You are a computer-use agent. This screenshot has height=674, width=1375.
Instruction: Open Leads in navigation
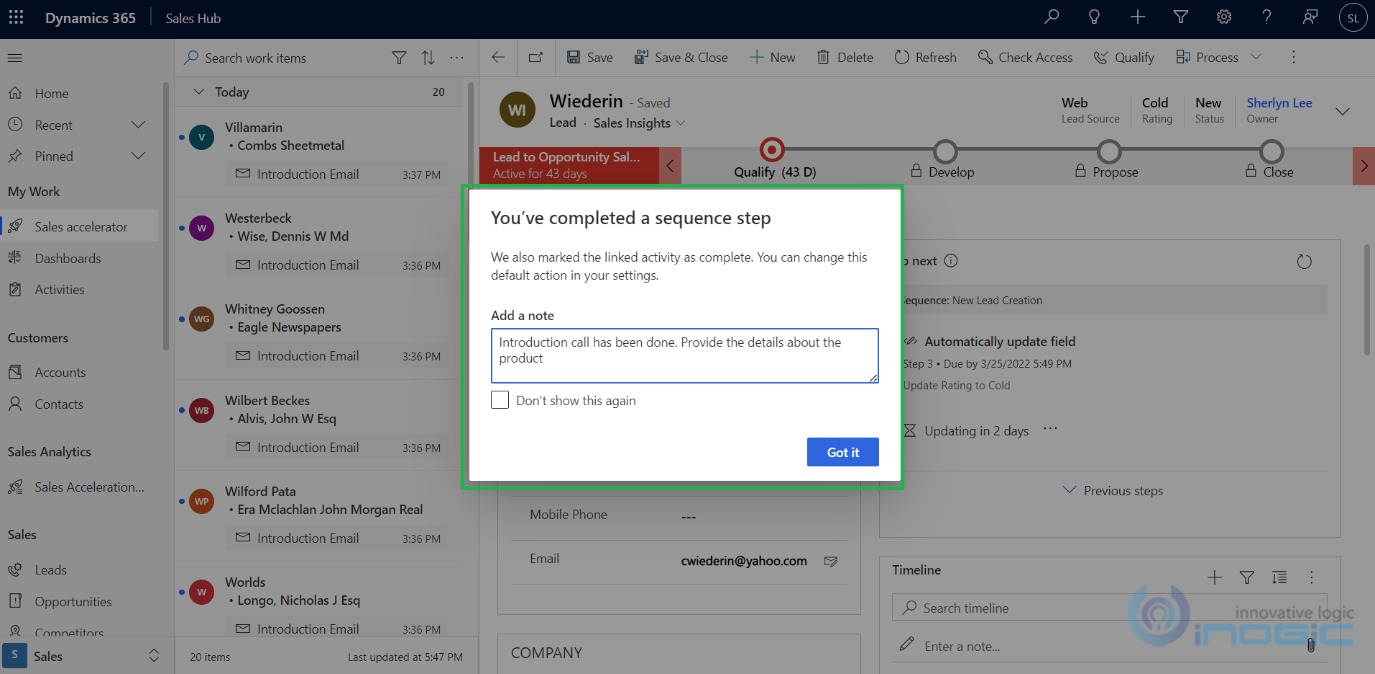[51, 570]
